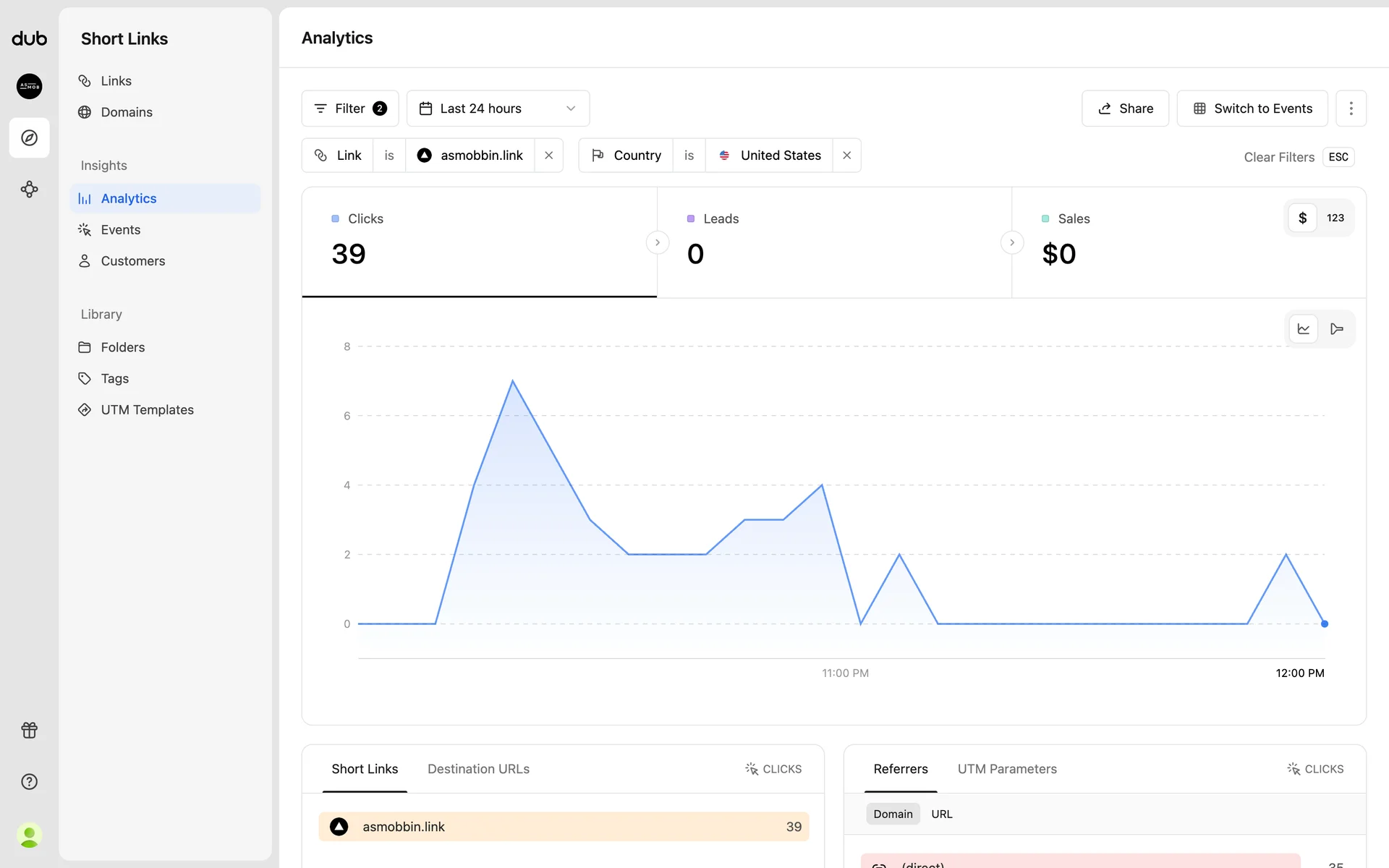Image resolution: width=1389 pixels, height=868 pixels.
Task: Click Switch to Events button
Action: 1252,109
